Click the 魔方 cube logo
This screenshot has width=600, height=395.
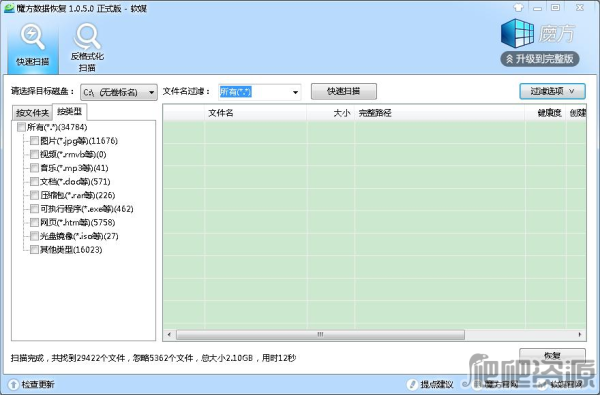[x=517, y=33]
